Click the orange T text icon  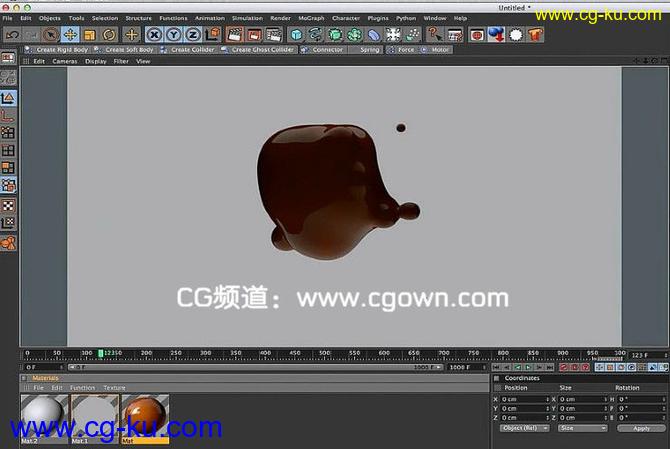tap(535, 35)
